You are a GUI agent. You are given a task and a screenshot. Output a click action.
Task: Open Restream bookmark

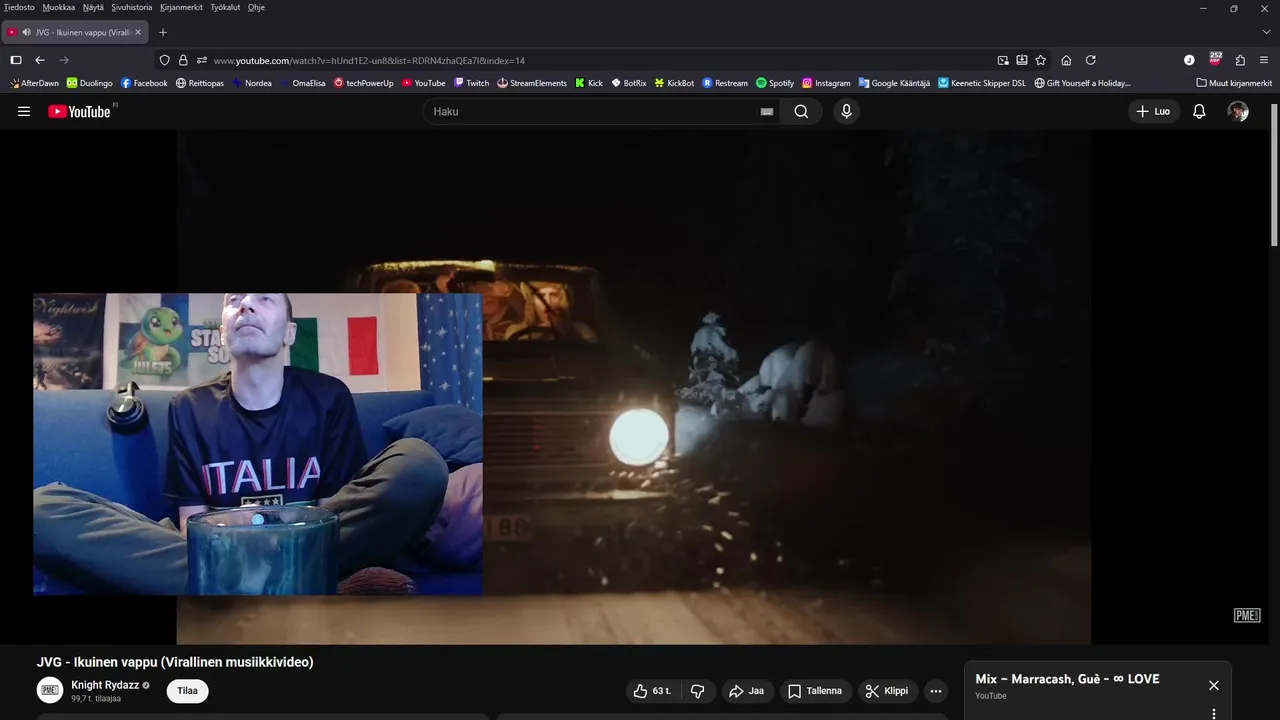pos(725,83)
